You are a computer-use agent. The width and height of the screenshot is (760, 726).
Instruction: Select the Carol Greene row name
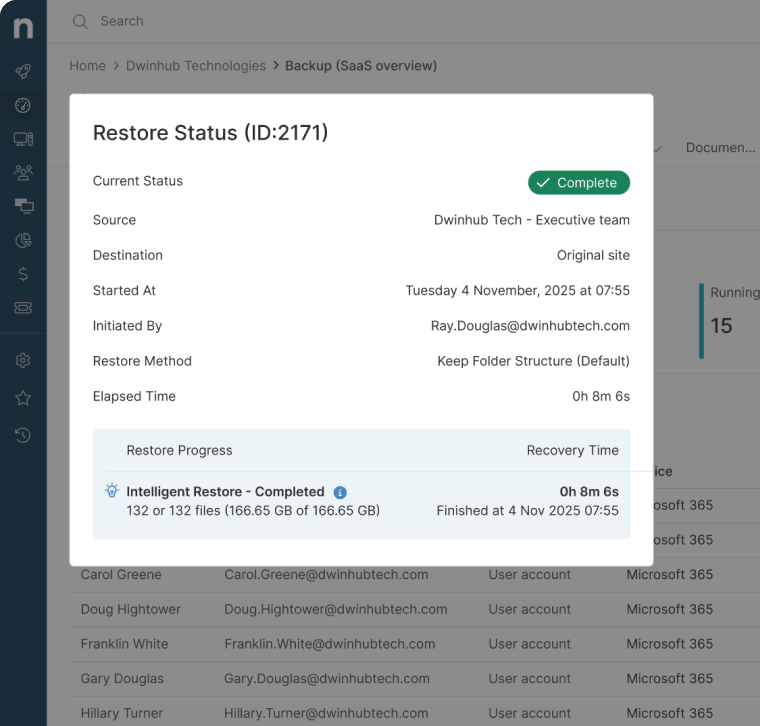121,574
